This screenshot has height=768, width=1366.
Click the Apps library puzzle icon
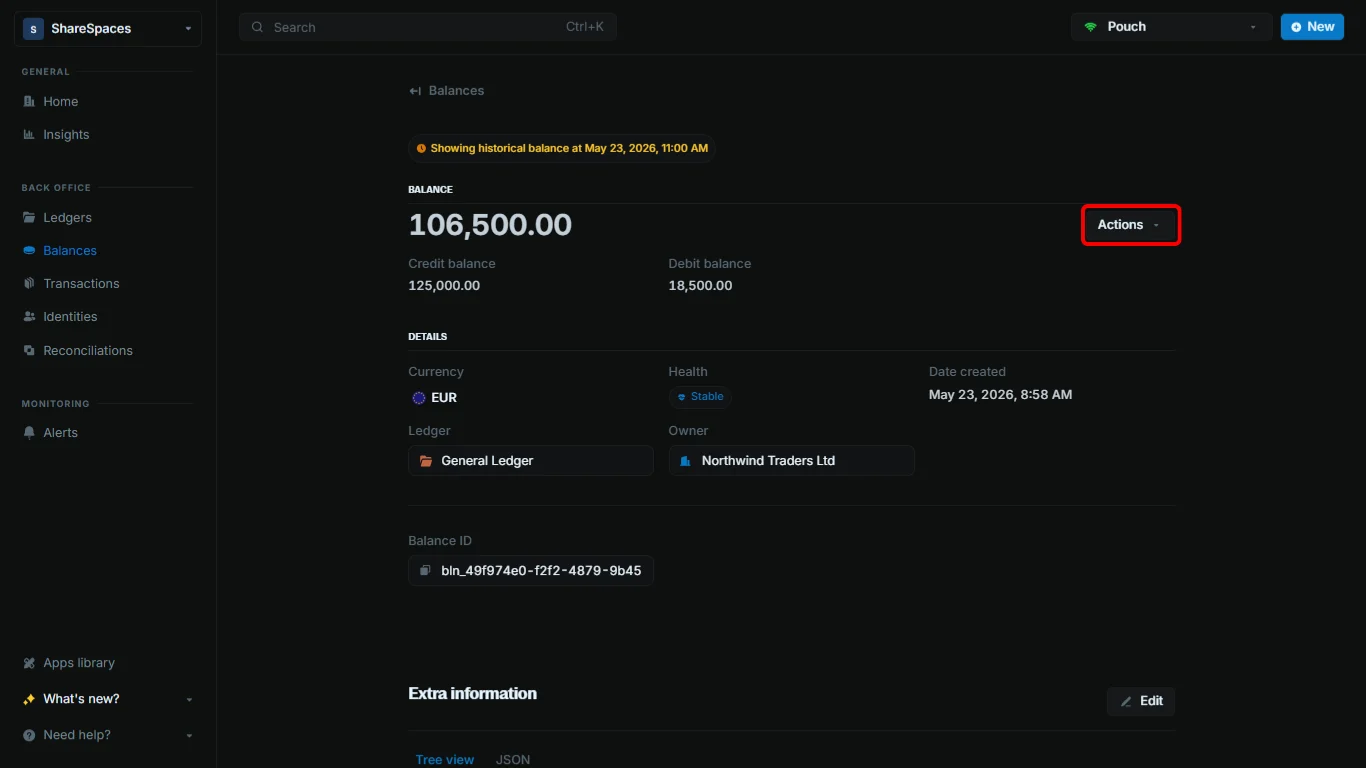(29, 663)
